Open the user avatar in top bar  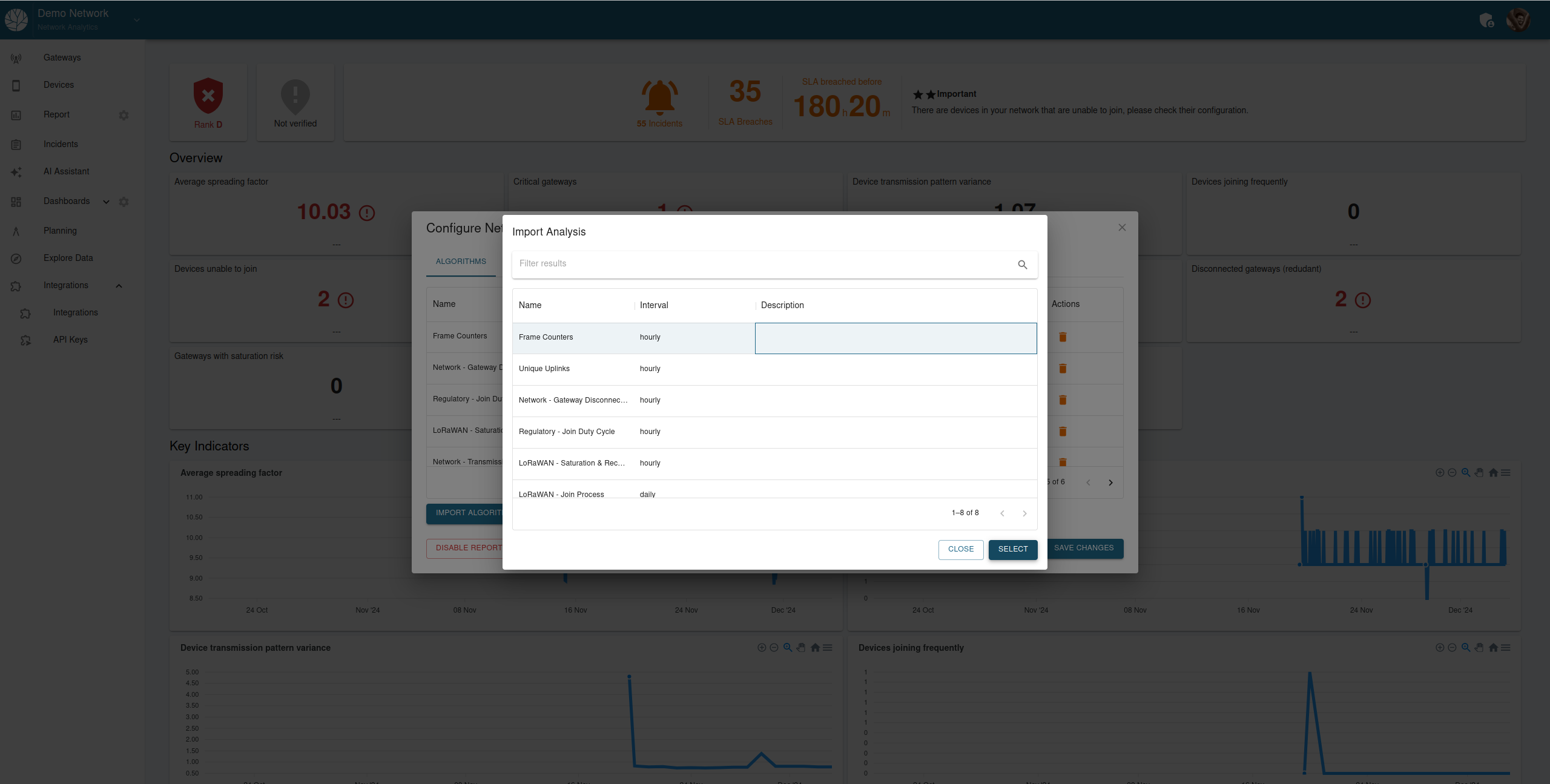click(x=1518, y=19)
